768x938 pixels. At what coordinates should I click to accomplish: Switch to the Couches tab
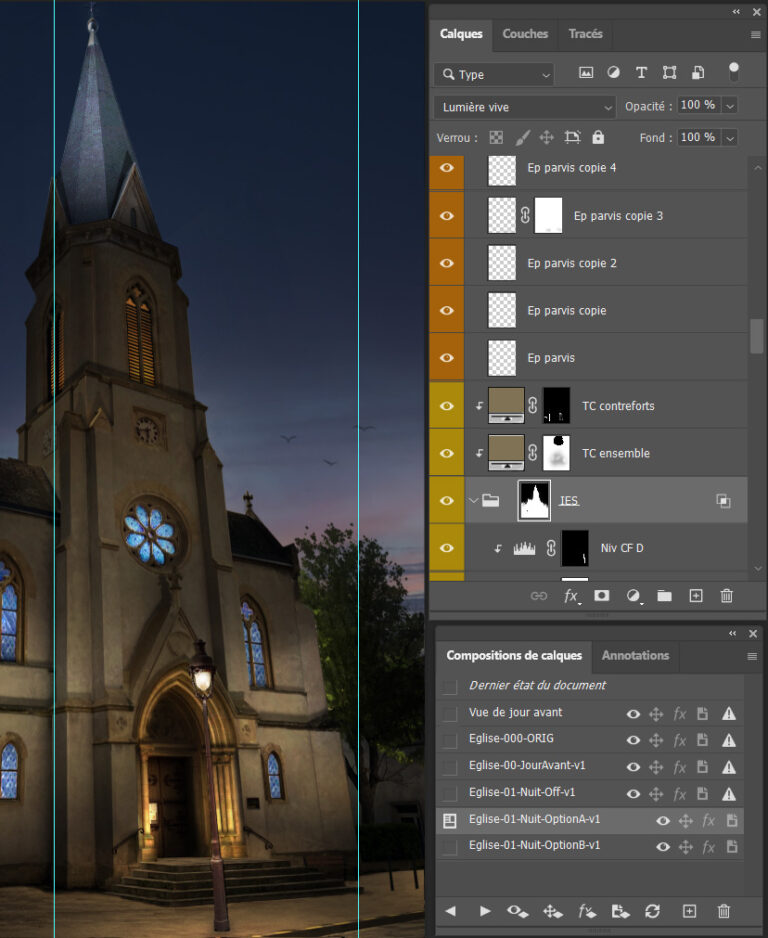click(x=525, y=34)
